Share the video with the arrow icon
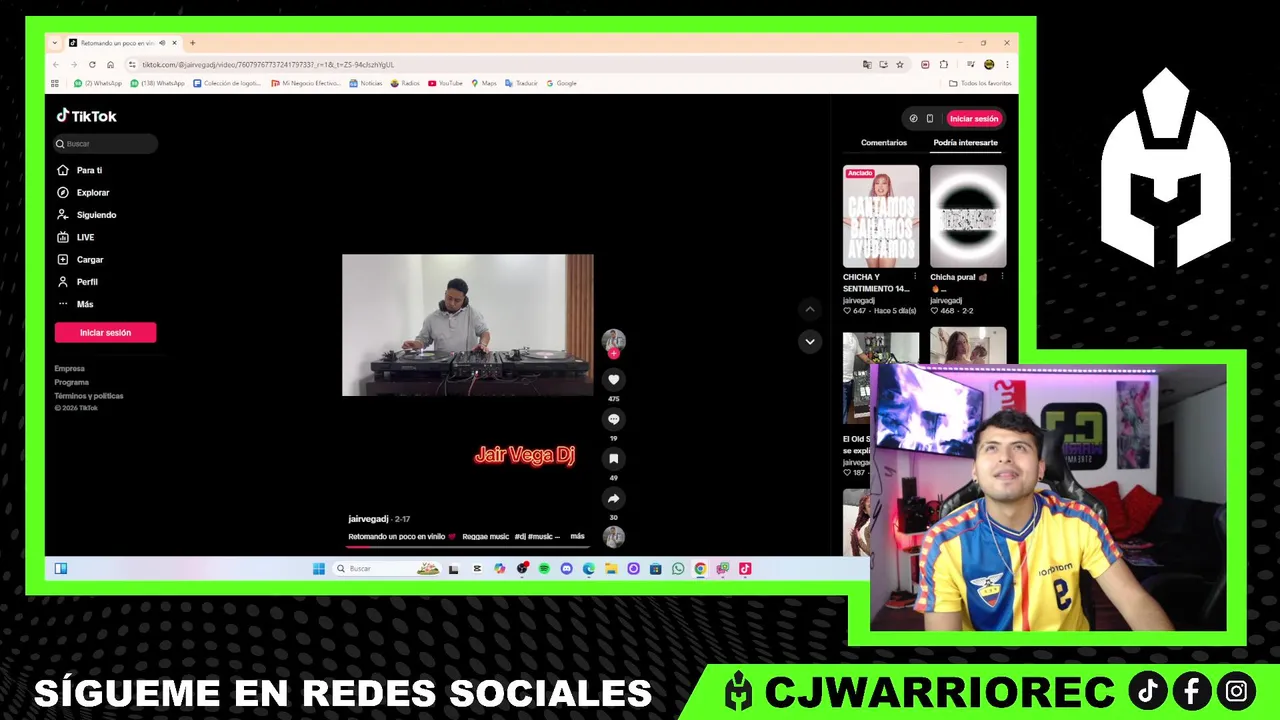This screenshot has width=1280, height=720. coord(614,498)
